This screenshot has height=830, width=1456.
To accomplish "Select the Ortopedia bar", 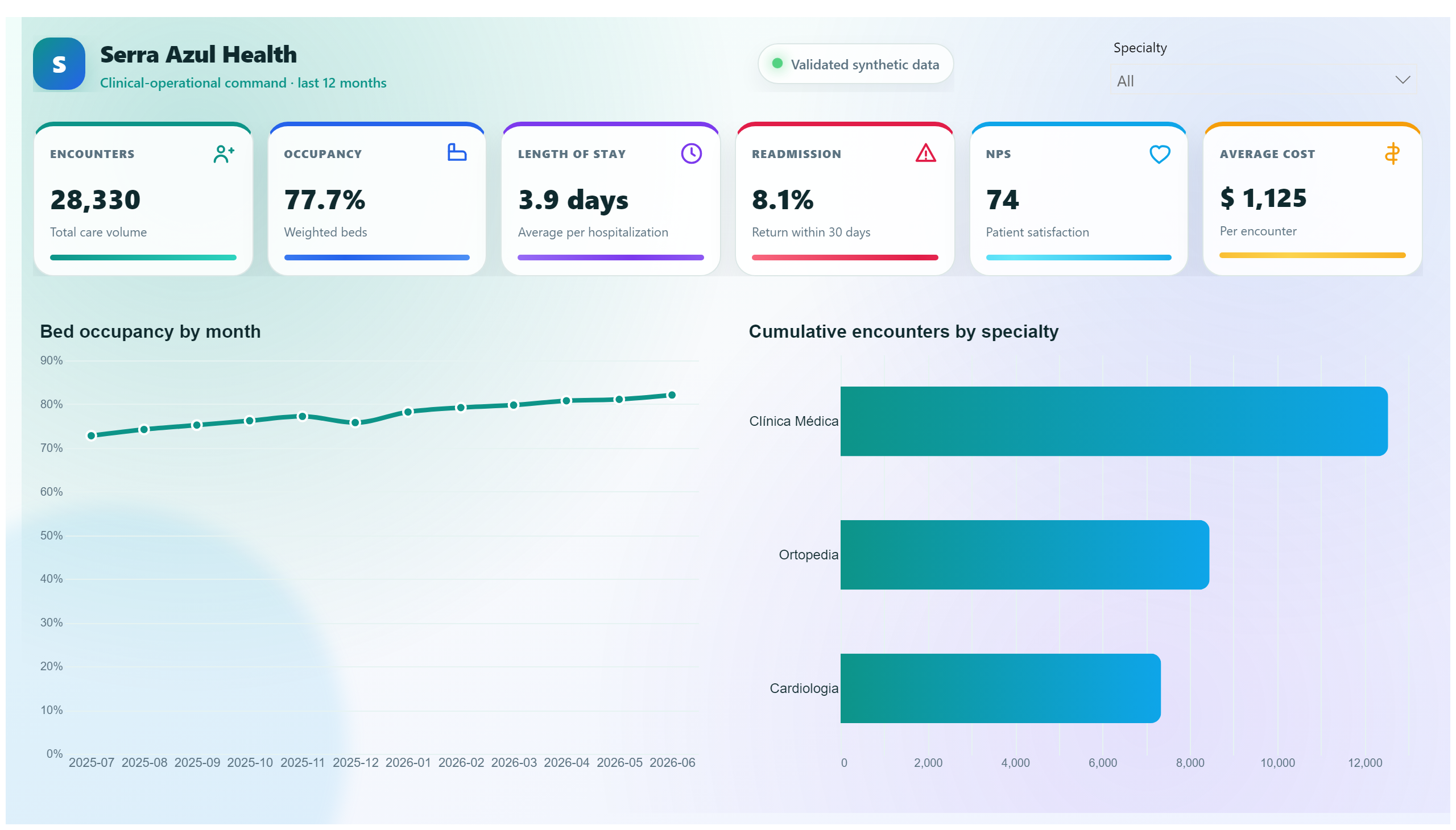I will [x=1024, y=554].
